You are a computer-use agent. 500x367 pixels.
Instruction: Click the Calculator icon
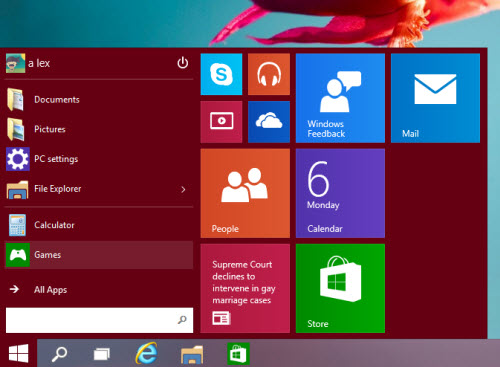coord(17,225)
